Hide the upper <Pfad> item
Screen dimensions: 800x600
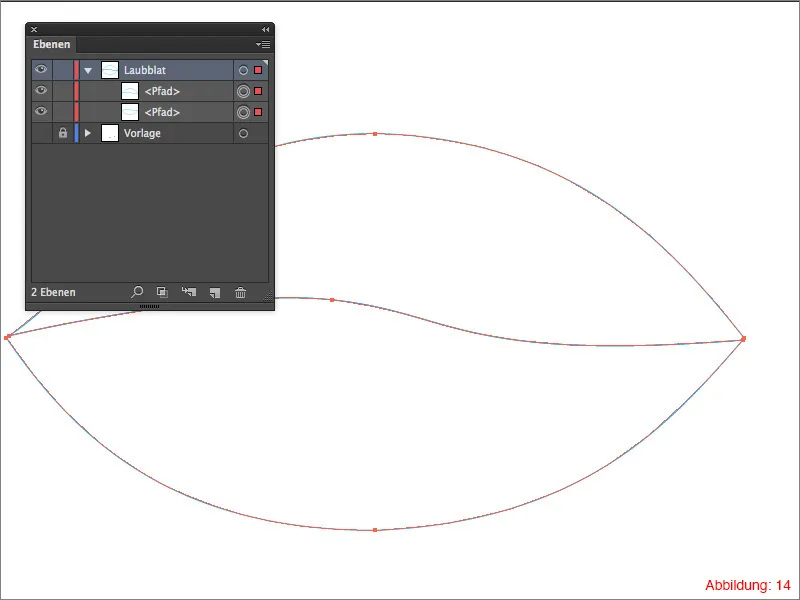[x=41, y=90]
